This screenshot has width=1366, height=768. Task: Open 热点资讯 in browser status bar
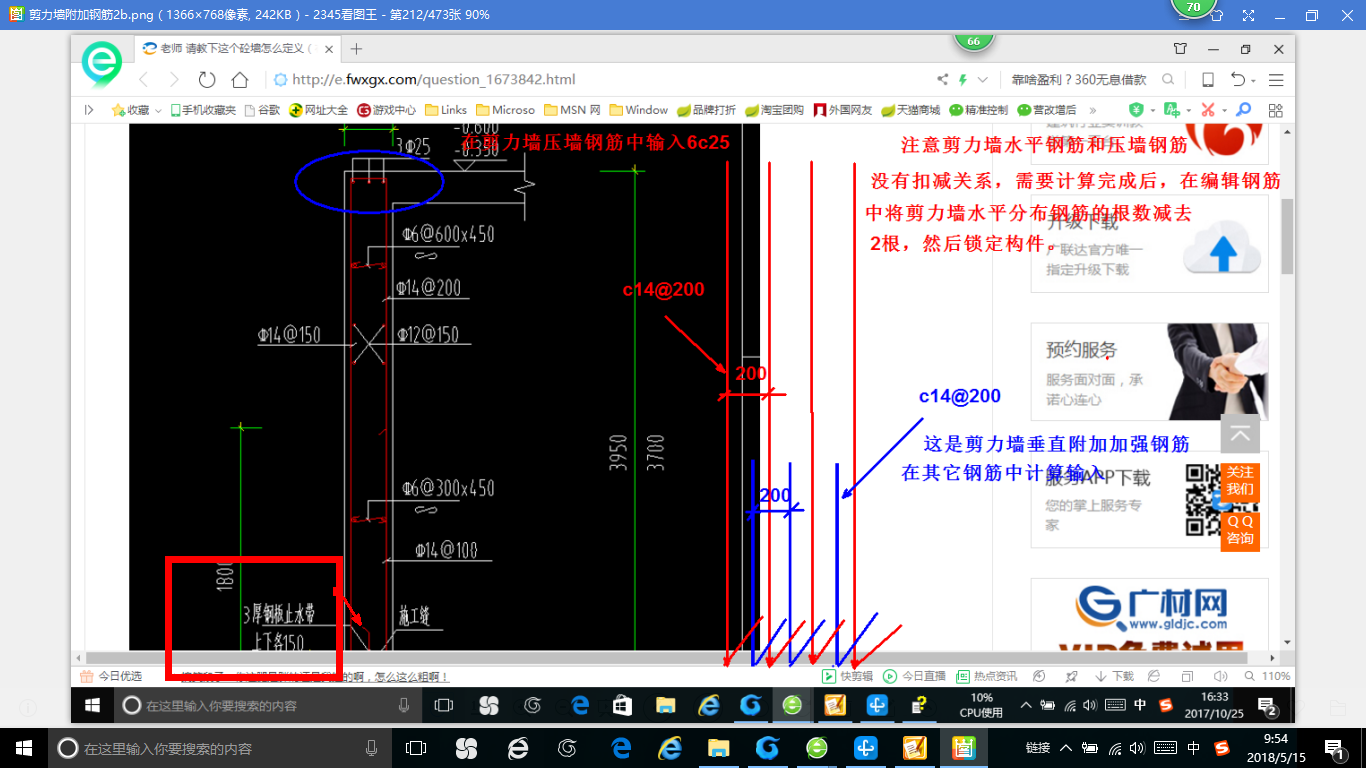click(x=987, y=676)
